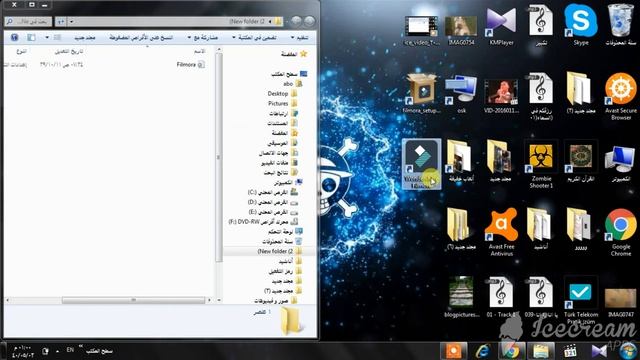Open KMPlayer from the taskbar
640x360 pixels.
click(x=599, y=351)
